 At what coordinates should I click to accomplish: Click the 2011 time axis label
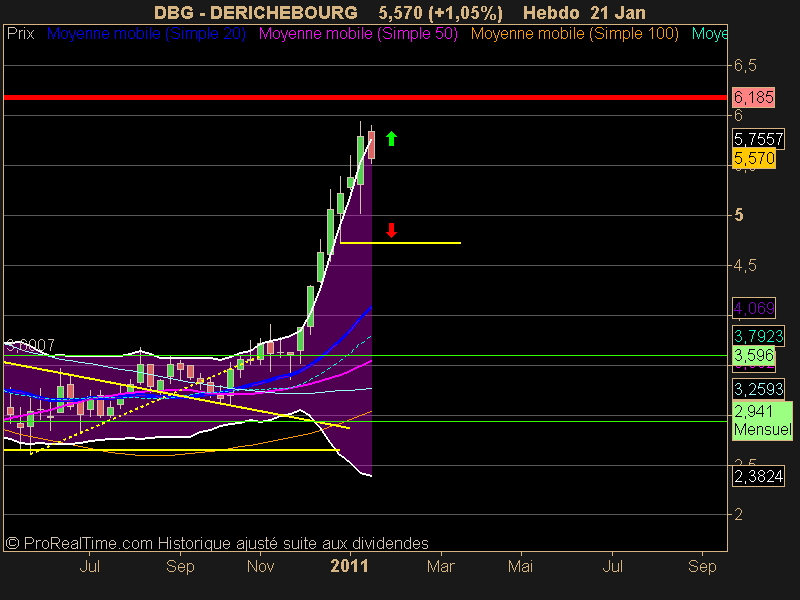[349, 566]
